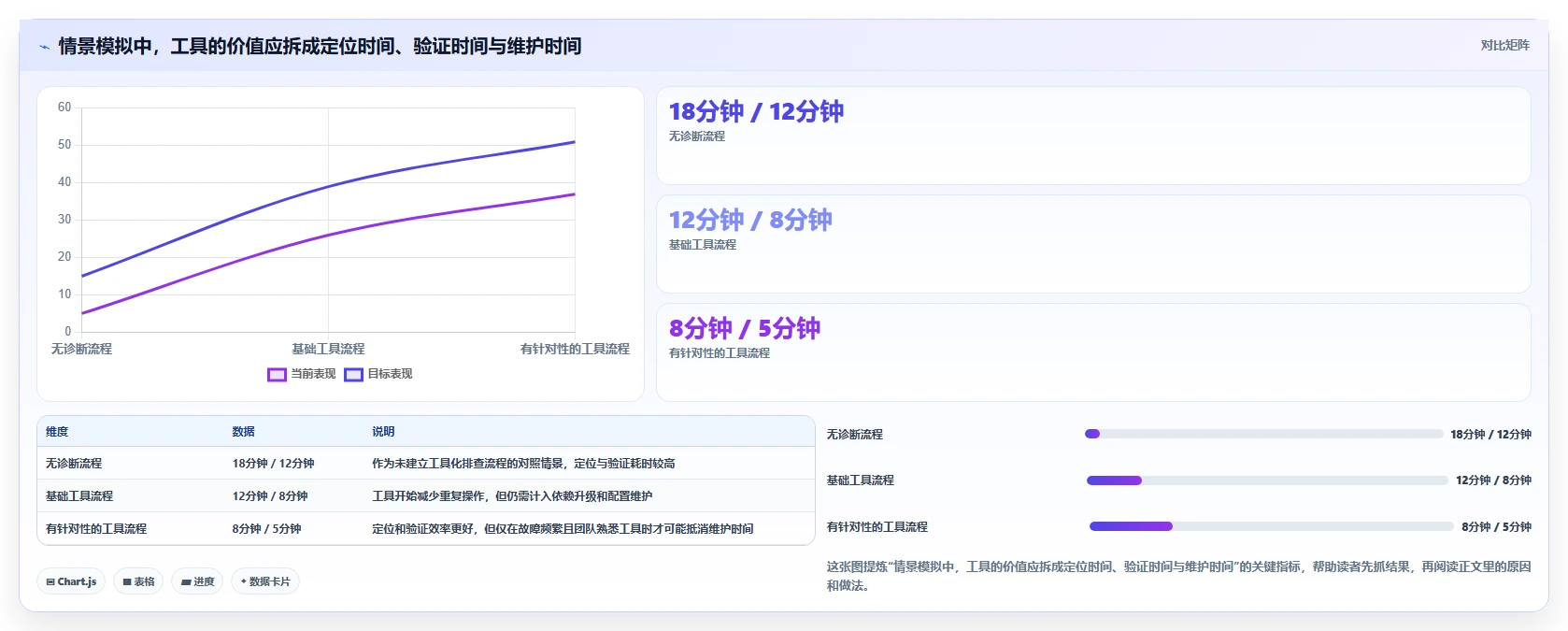The height and width of the screenshot is (631, 1568).
Task: Select the 18分钟 / 12分钟 data card
Action: [1093, 136]
